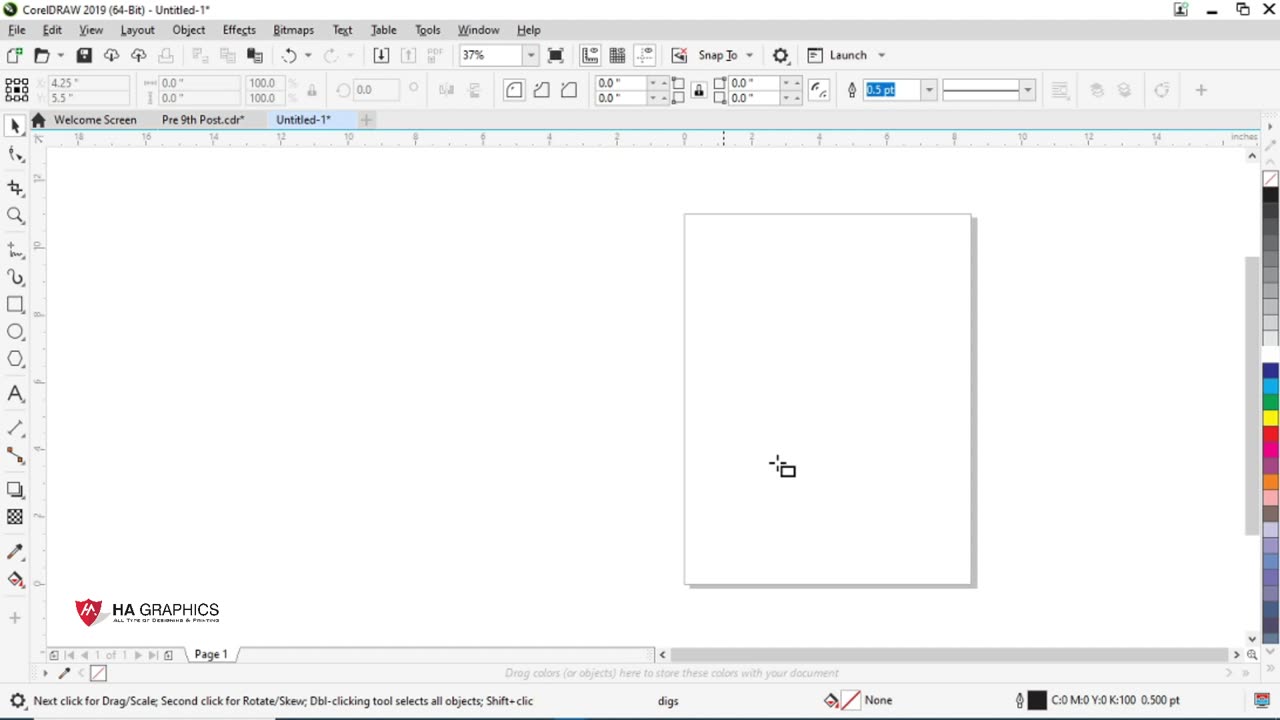Pick the black swatch in color palette
Image resolution: width=1280 pixels, height=720 pixels.
(1270, 195)
